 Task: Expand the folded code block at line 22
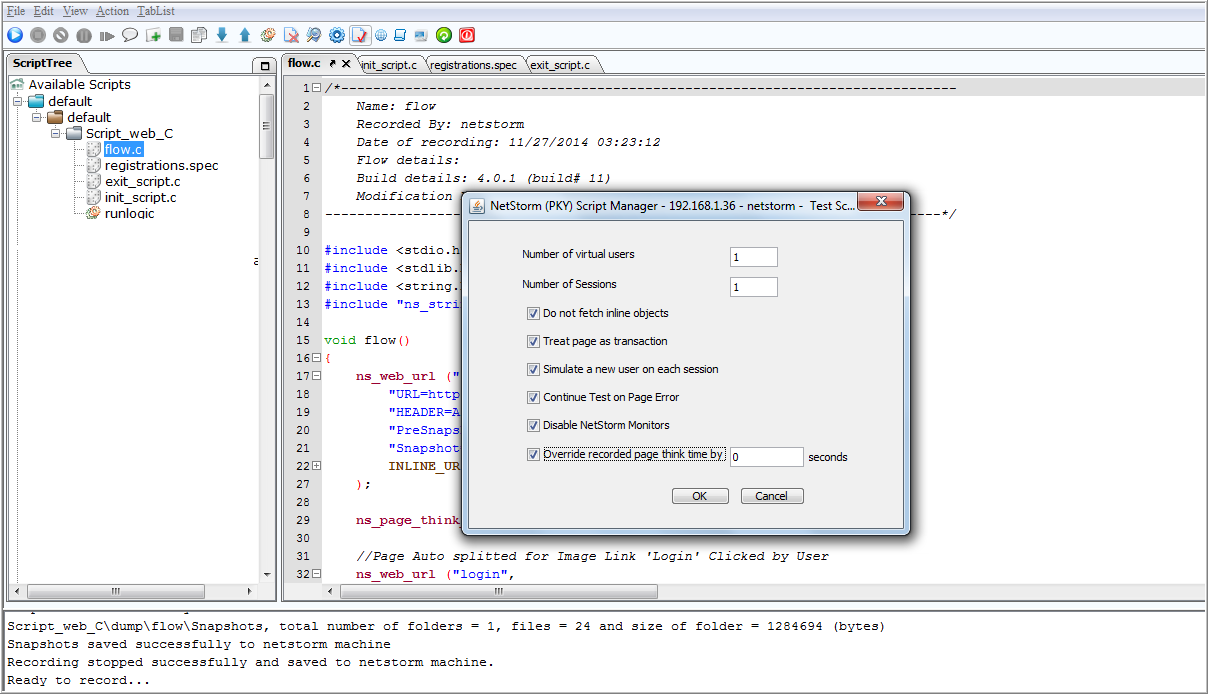click(x=316, y=466)
